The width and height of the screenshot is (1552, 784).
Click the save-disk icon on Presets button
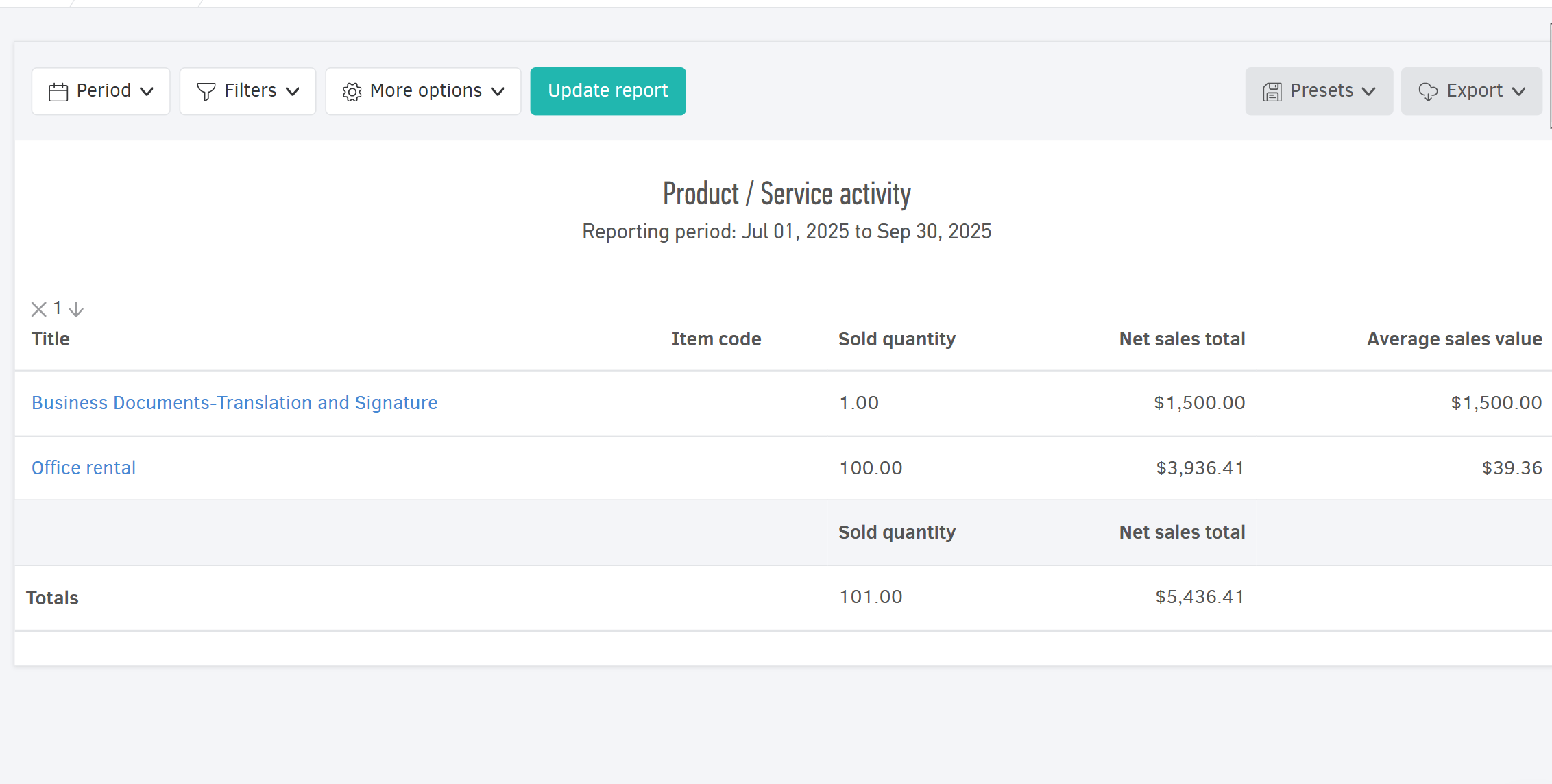click(x=1272, y=91)
